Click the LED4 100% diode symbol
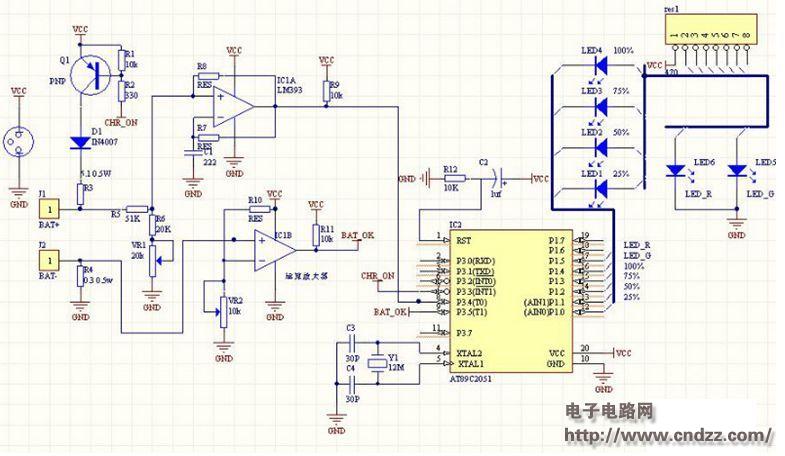 (601, 65)
